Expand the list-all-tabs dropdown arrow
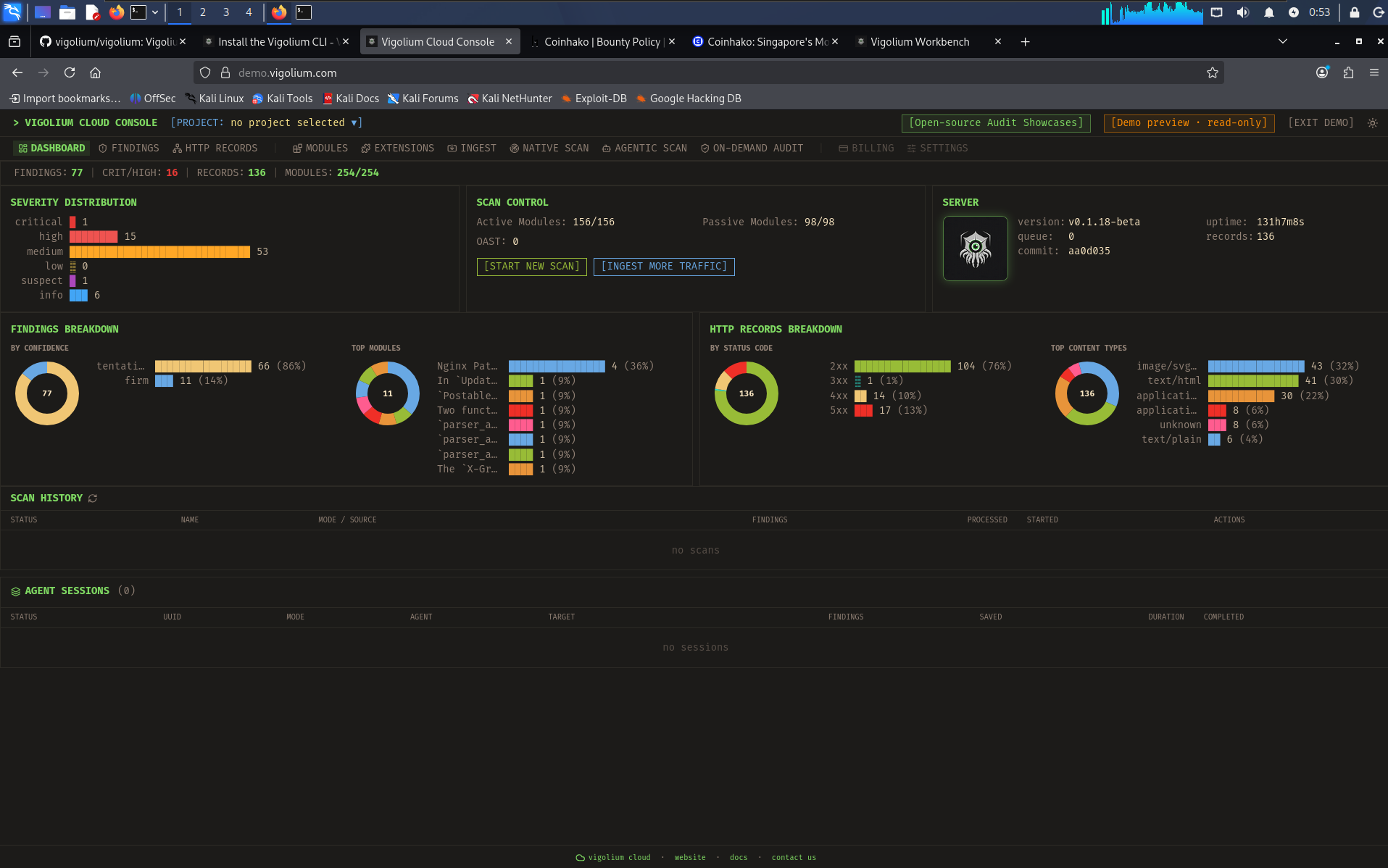This screenshot has width=1388, height=868. click(1282, 41)
